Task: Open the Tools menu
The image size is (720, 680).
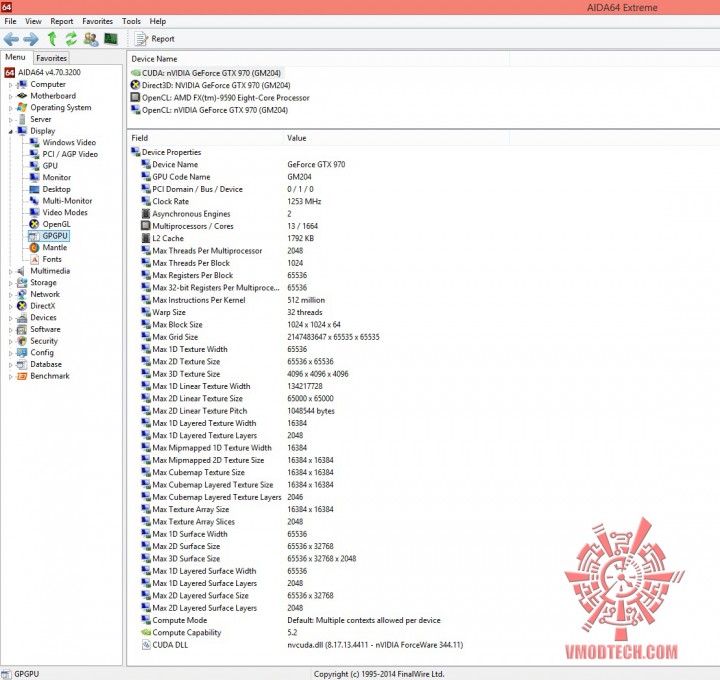Action: click(x=131, y=21)
